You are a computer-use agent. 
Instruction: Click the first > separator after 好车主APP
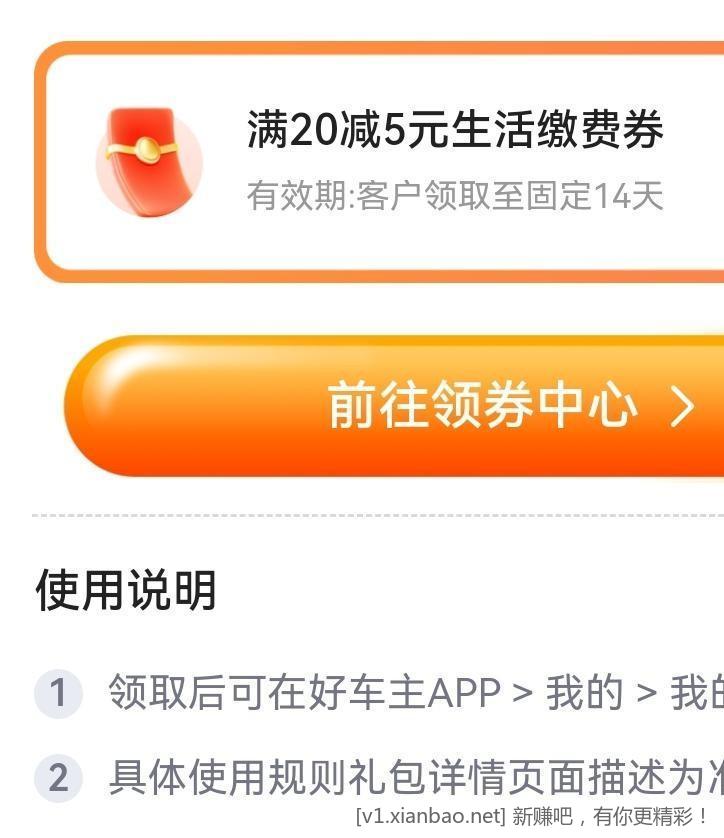point(522,694)
